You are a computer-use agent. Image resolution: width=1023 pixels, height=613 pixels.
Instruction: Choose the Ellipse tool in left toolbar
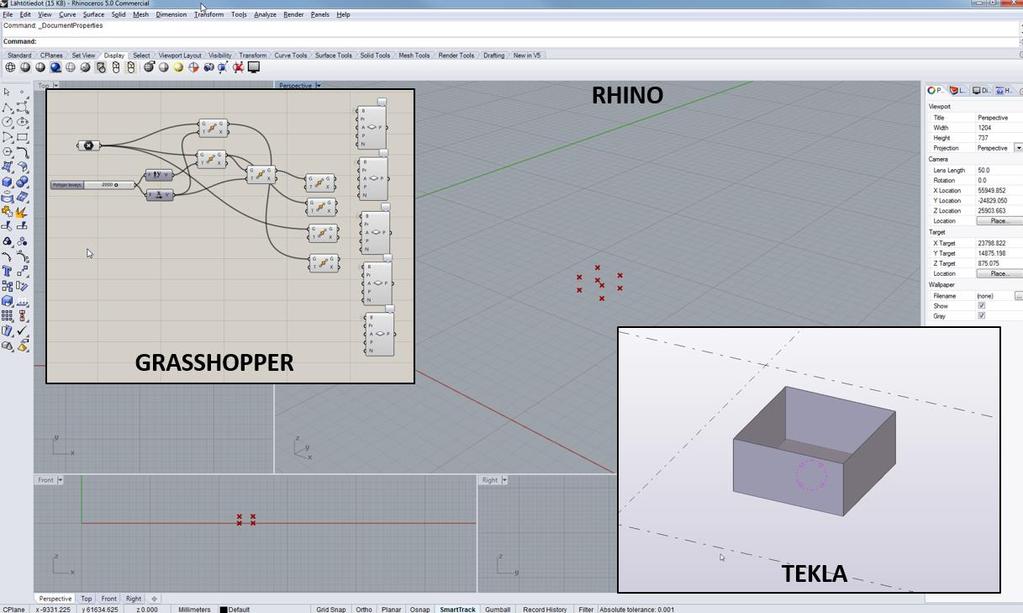(22, 122)
